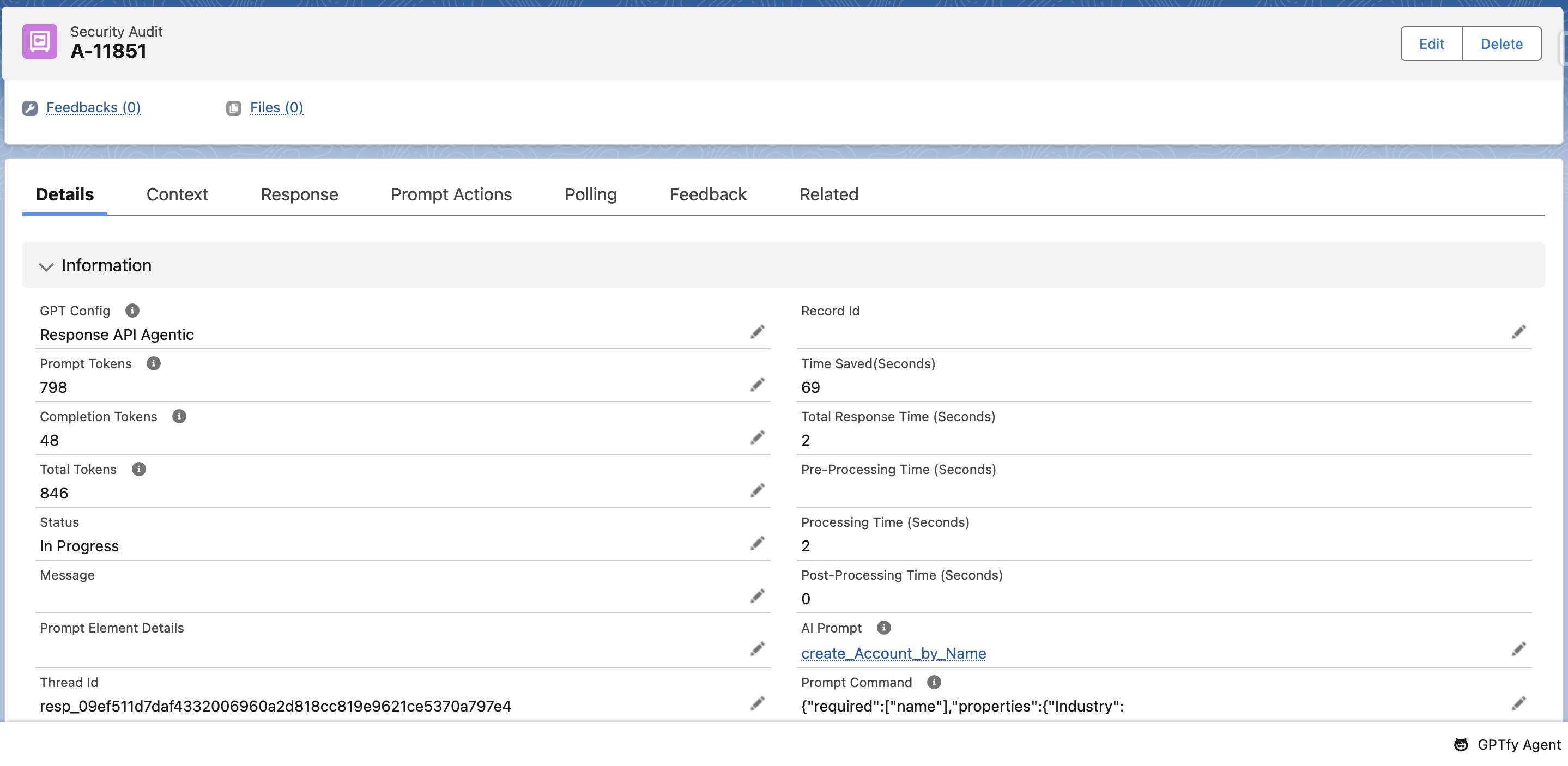Click the info icon next to AI Prompt

click(884, 627)
